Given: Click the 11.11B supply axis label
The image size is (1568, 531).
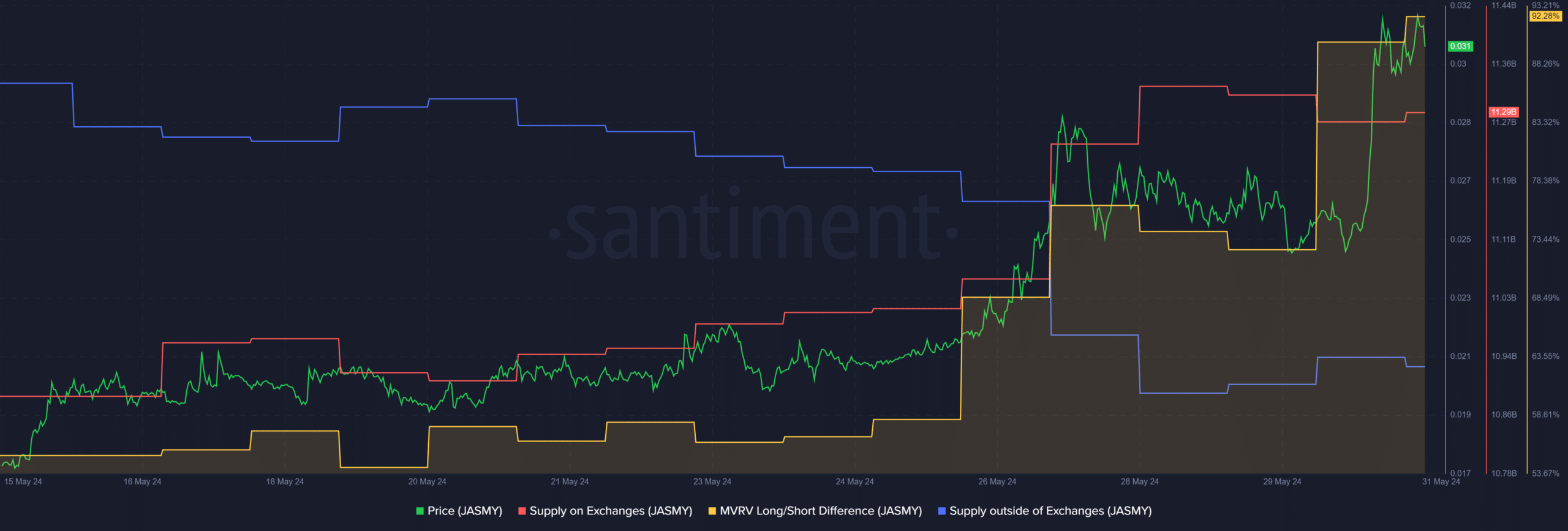Looking at the screenshot, I should [x=1504, y=239].
